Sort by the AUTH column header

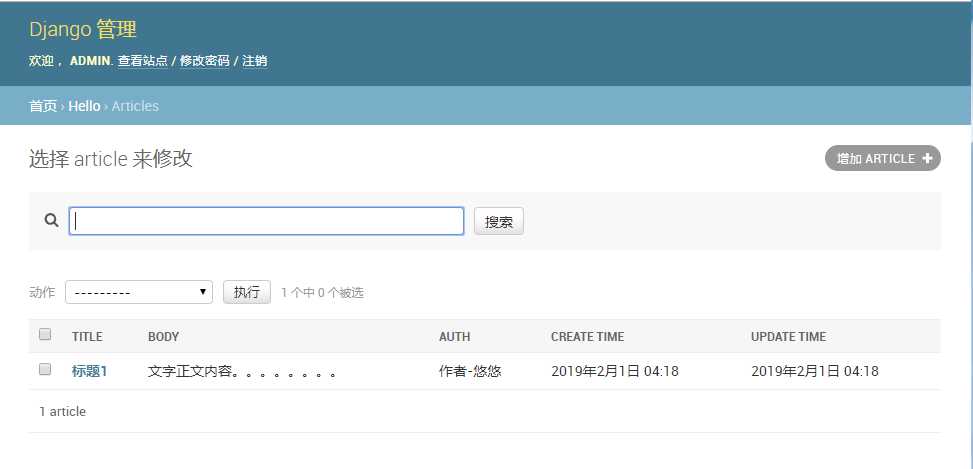[455, 337]
